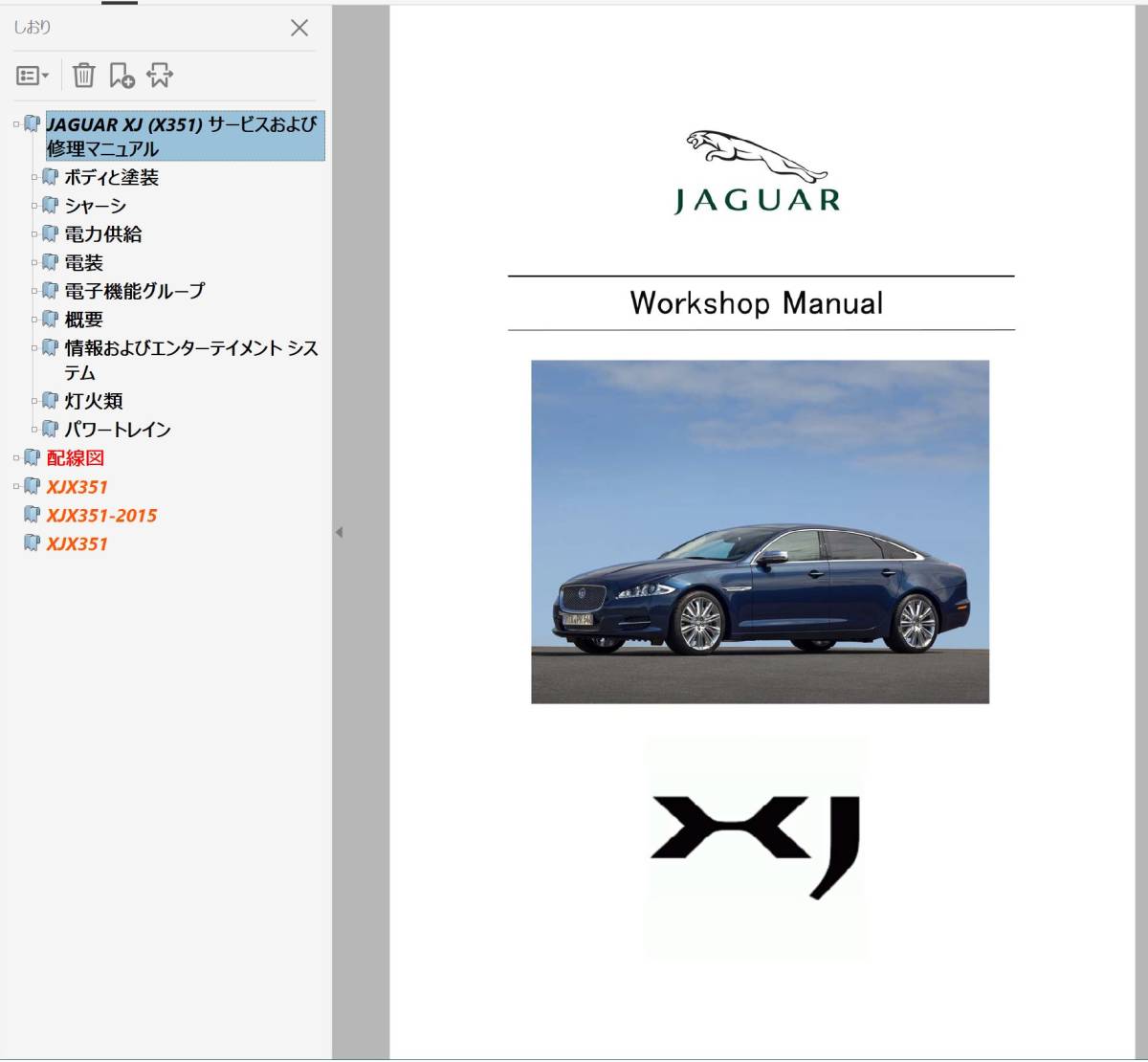This screenshot has height=1062, width=1148.
Task: Open the 情報およびエンターテイメント システム bookmark
Action: [191, 360]
